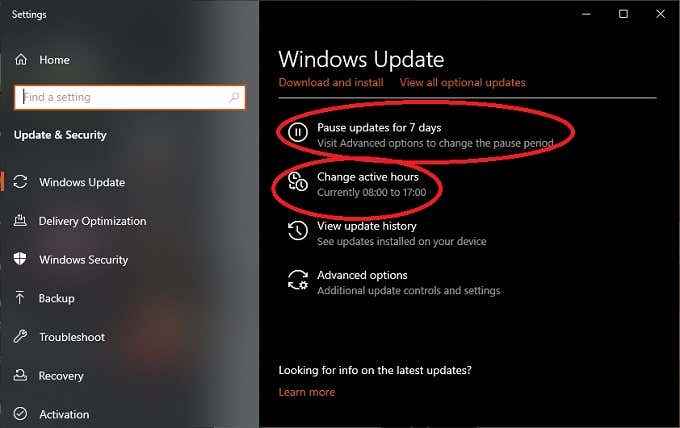This screenshot has height=428, width=680.
Task: Click the Windows Update sync arrows icon
Action: (x=20, y=182)
